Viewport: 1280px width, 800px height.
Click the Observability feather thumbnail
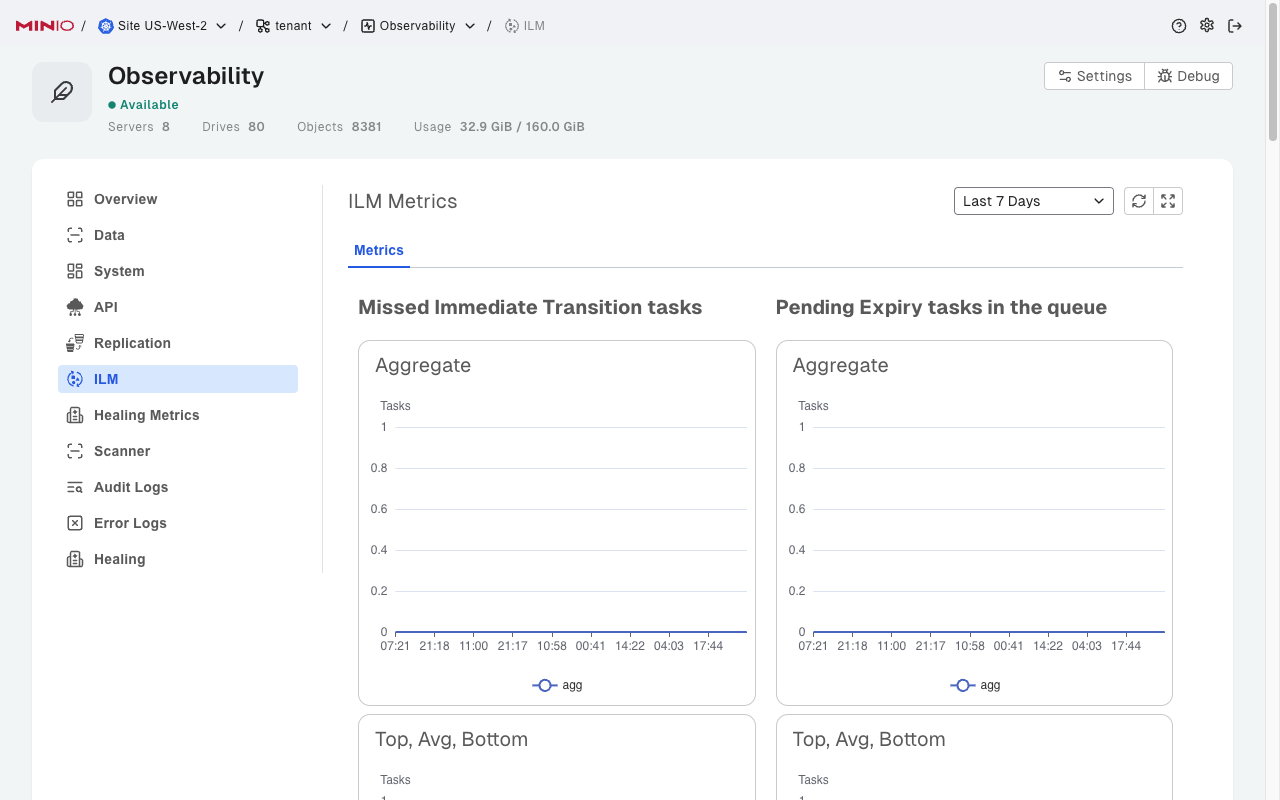(x=62, y=92)
